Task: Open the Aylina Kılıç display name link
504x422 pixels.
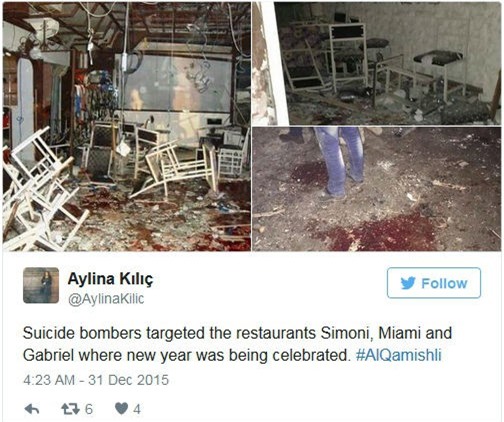Action: [110, 279]
